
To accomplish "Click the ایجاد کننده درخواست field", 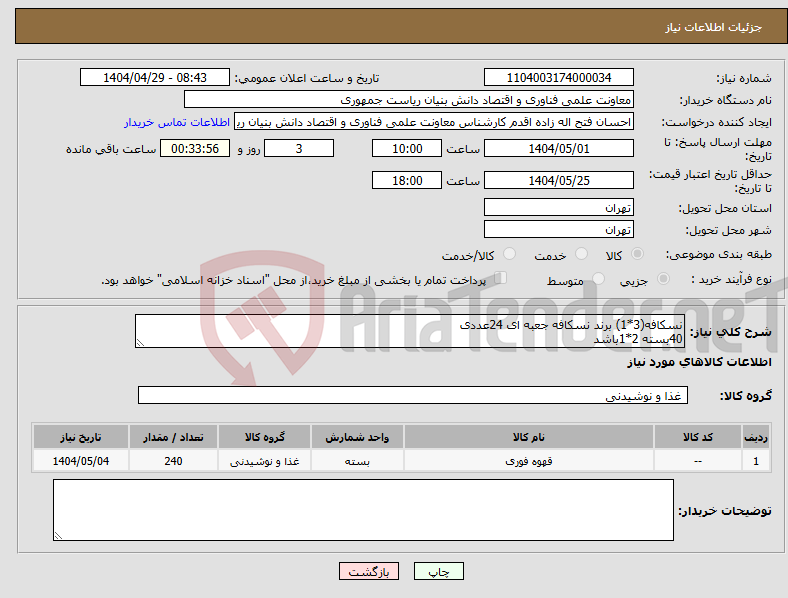I will pos(434,122).
